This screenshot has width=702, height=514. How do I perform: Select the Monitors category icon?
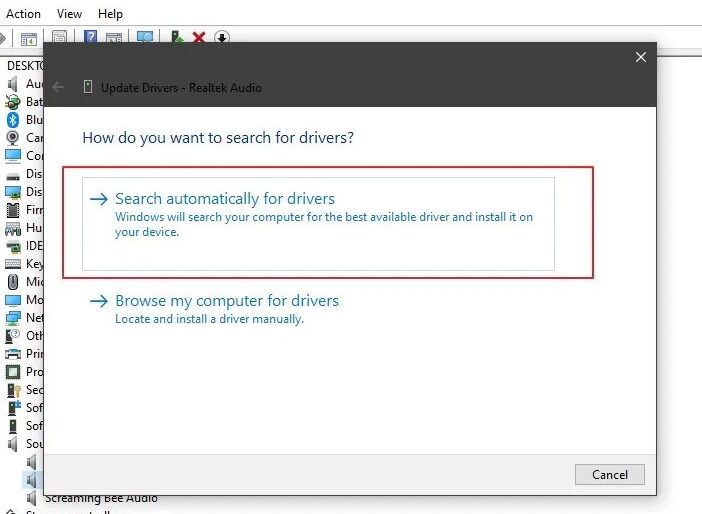[x=13, y=300]
